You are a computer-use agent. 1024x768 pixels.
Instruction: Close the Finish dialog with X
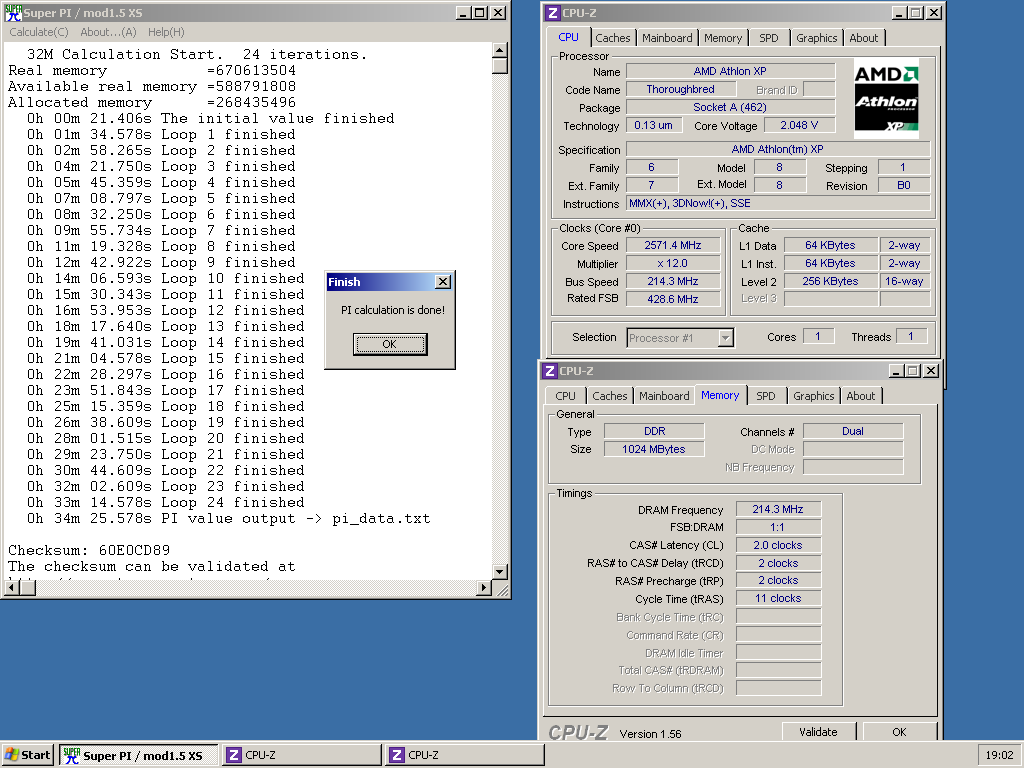[443, 281]
